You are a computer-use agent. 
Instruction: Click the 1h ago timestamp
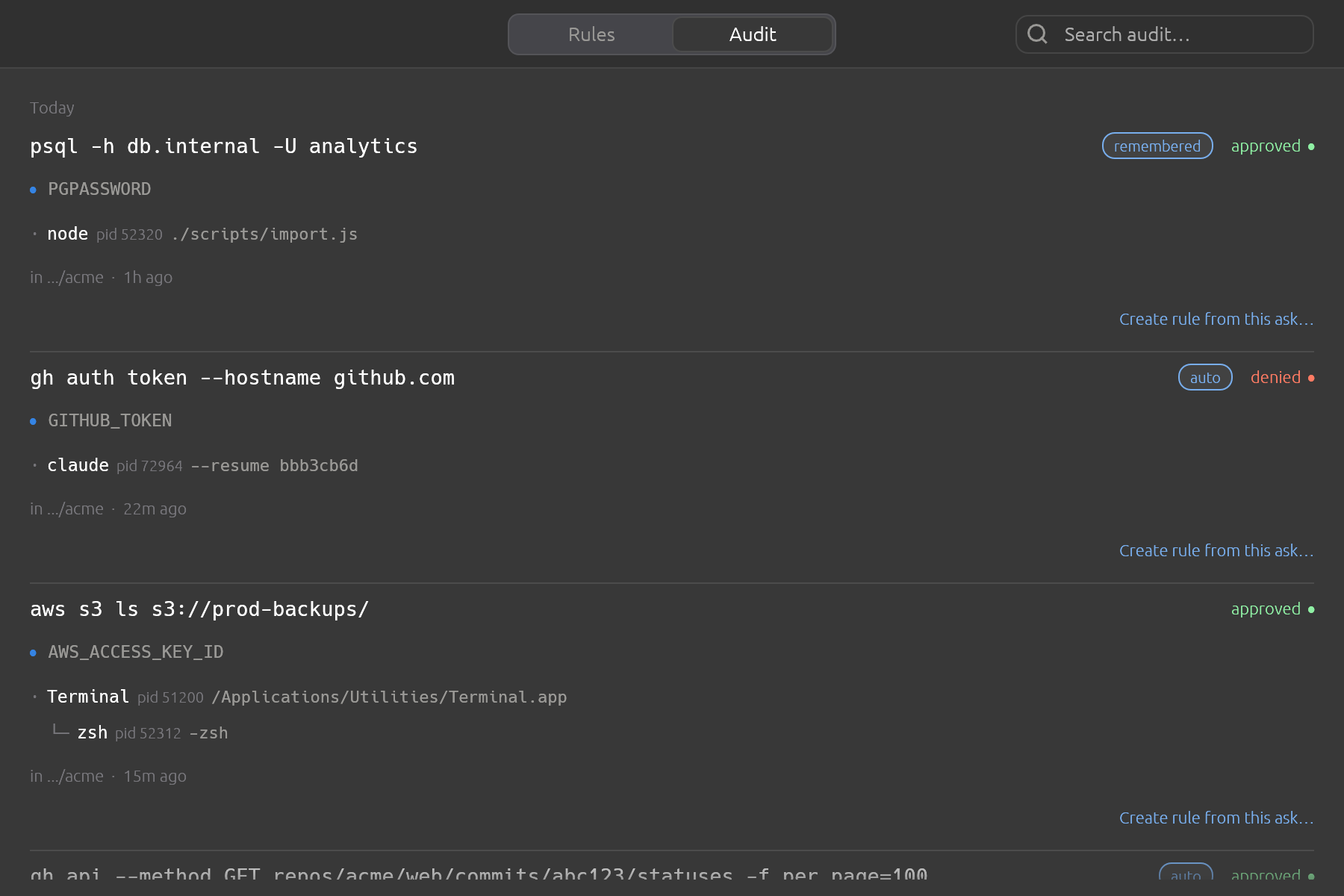[148, 277]
